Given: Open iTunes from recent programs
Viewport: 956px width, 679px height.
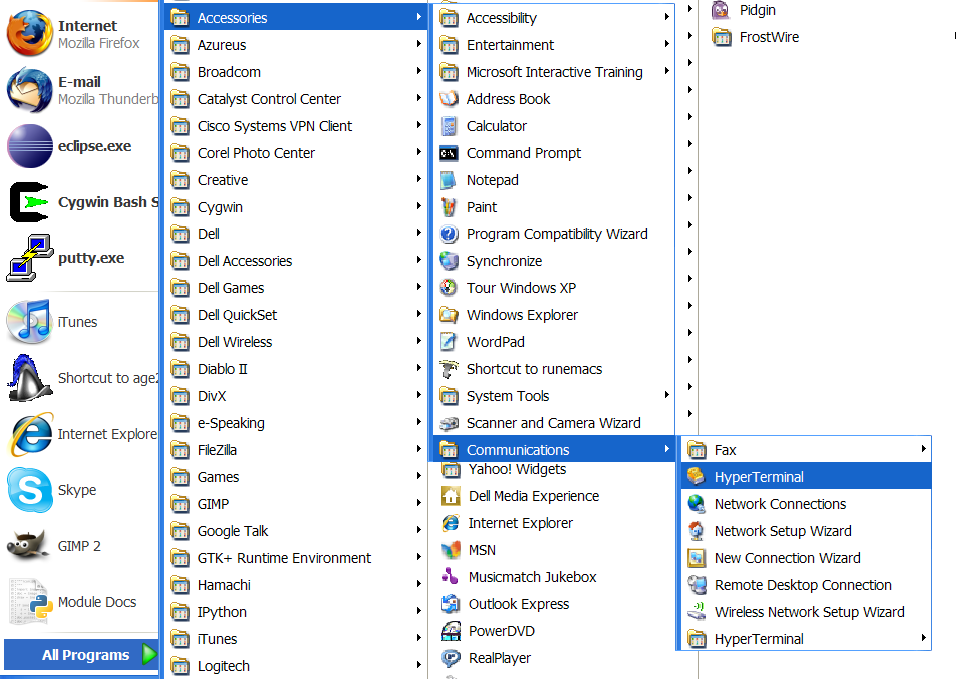Looking at the screenshot, I should (29, 321).
